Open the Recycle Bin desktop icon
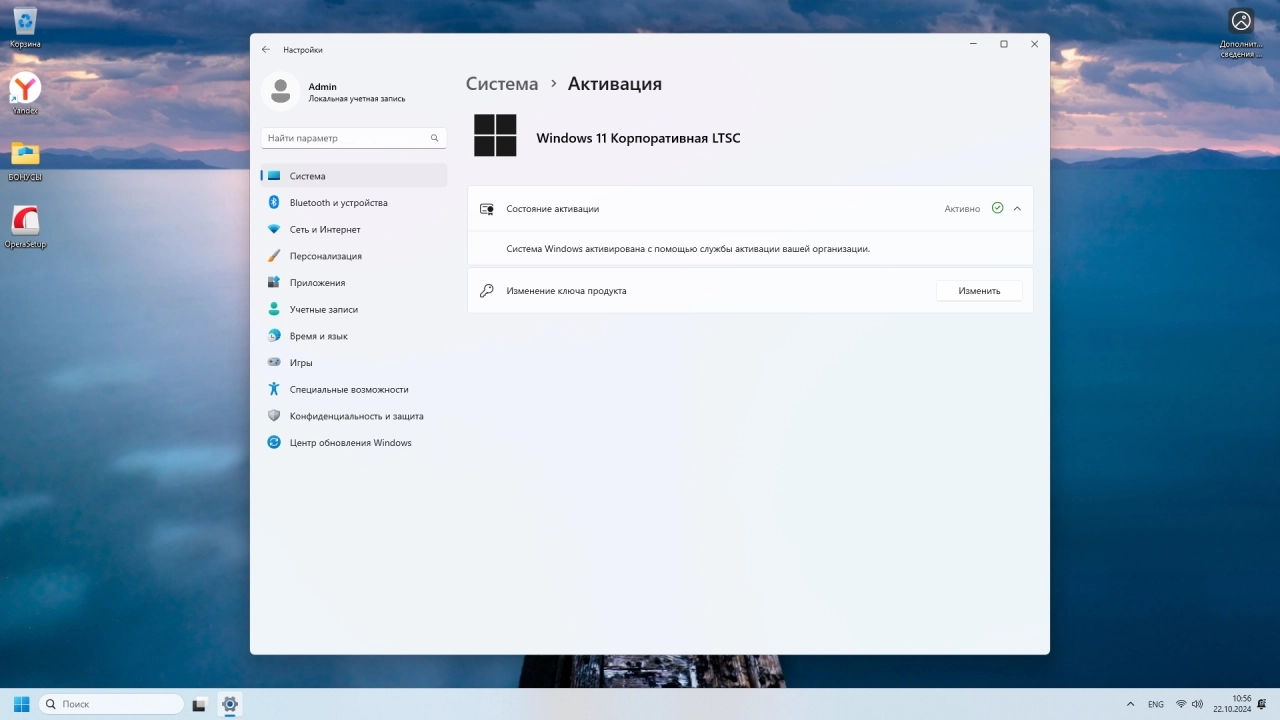This screenshot has height=720, width=1280. pyautogui.click(x=25, y=27)
